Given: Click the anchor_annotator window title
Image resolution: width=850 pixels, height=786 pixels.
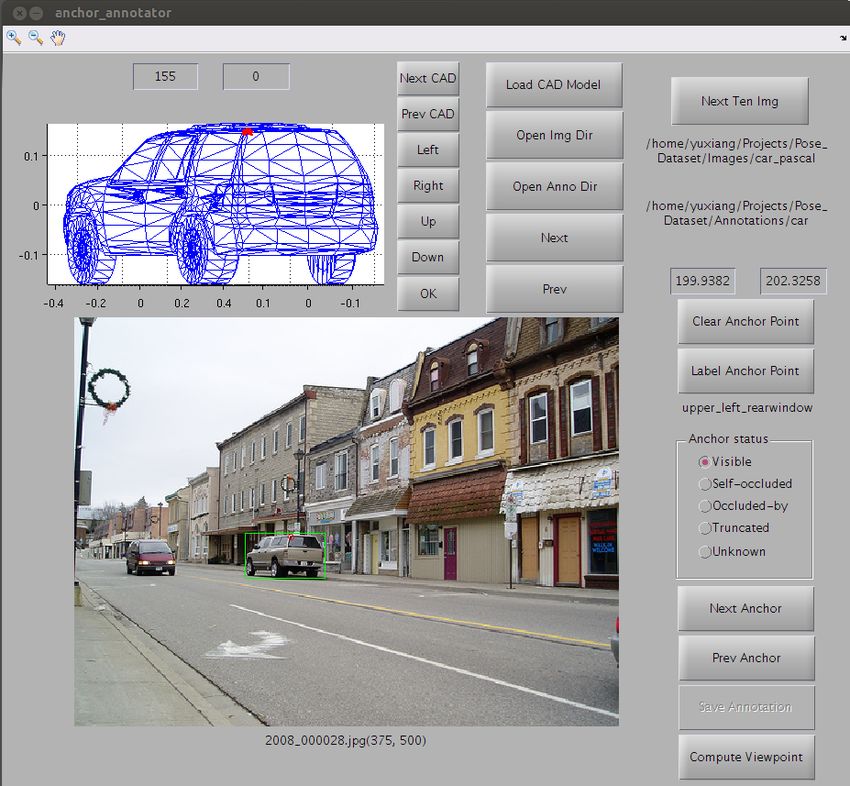Looking at the screenshot, I should [x=113, y=12].
